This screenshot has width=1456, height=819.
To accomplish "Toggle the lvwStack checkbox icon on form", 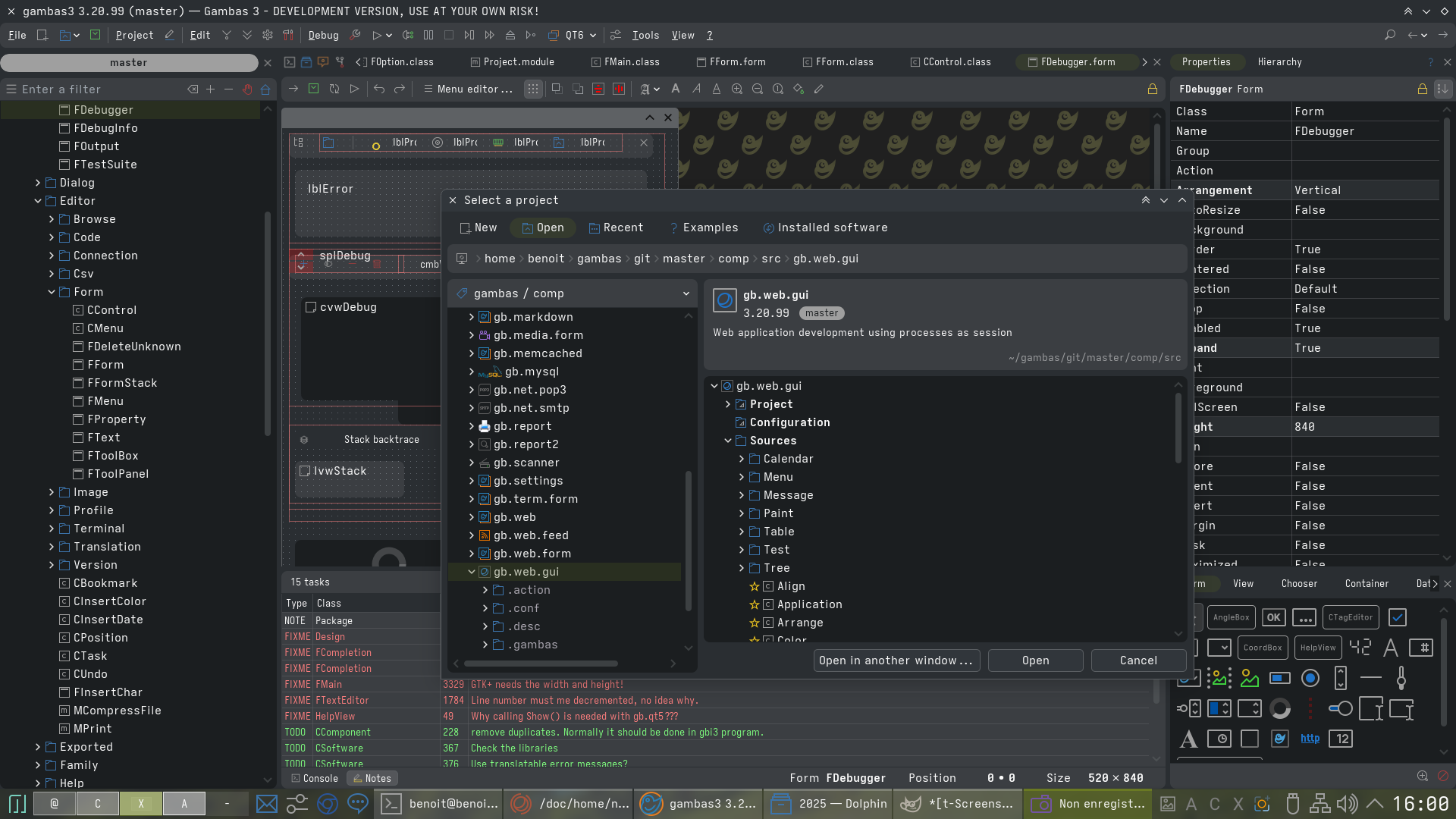I will [x=305, y=471].
